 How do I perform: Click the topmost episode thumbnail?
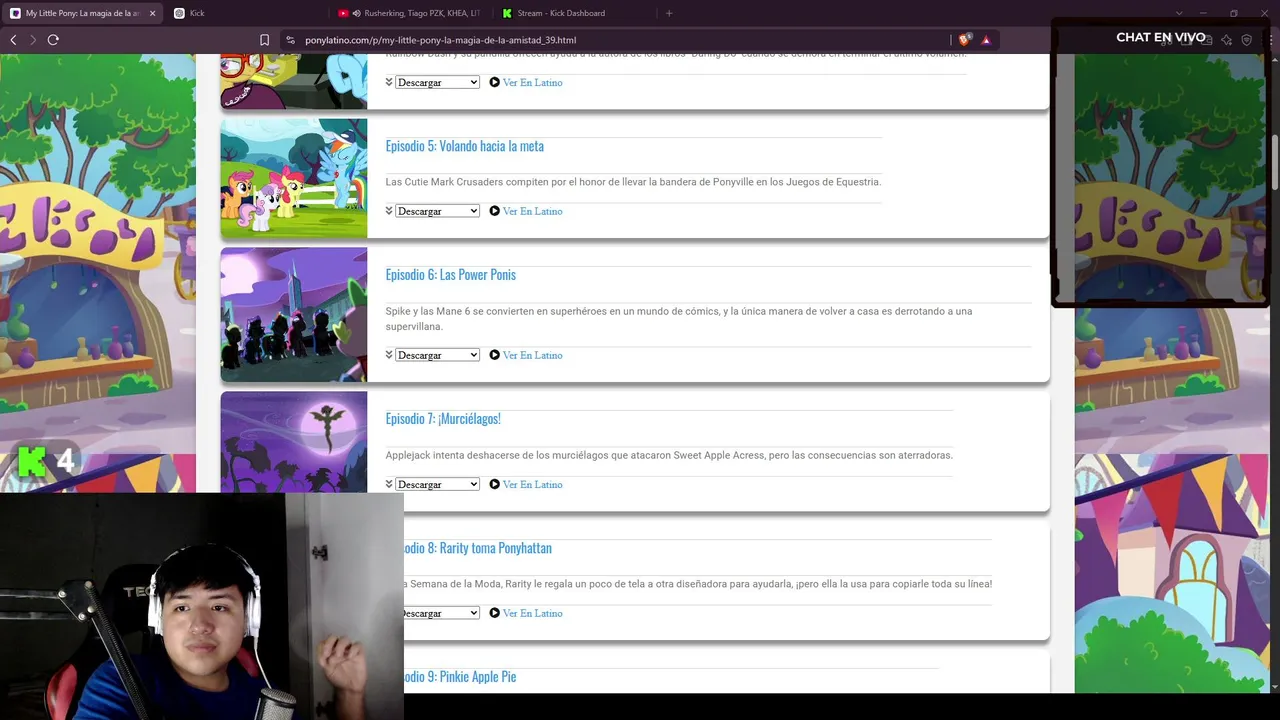coord(294,81)
